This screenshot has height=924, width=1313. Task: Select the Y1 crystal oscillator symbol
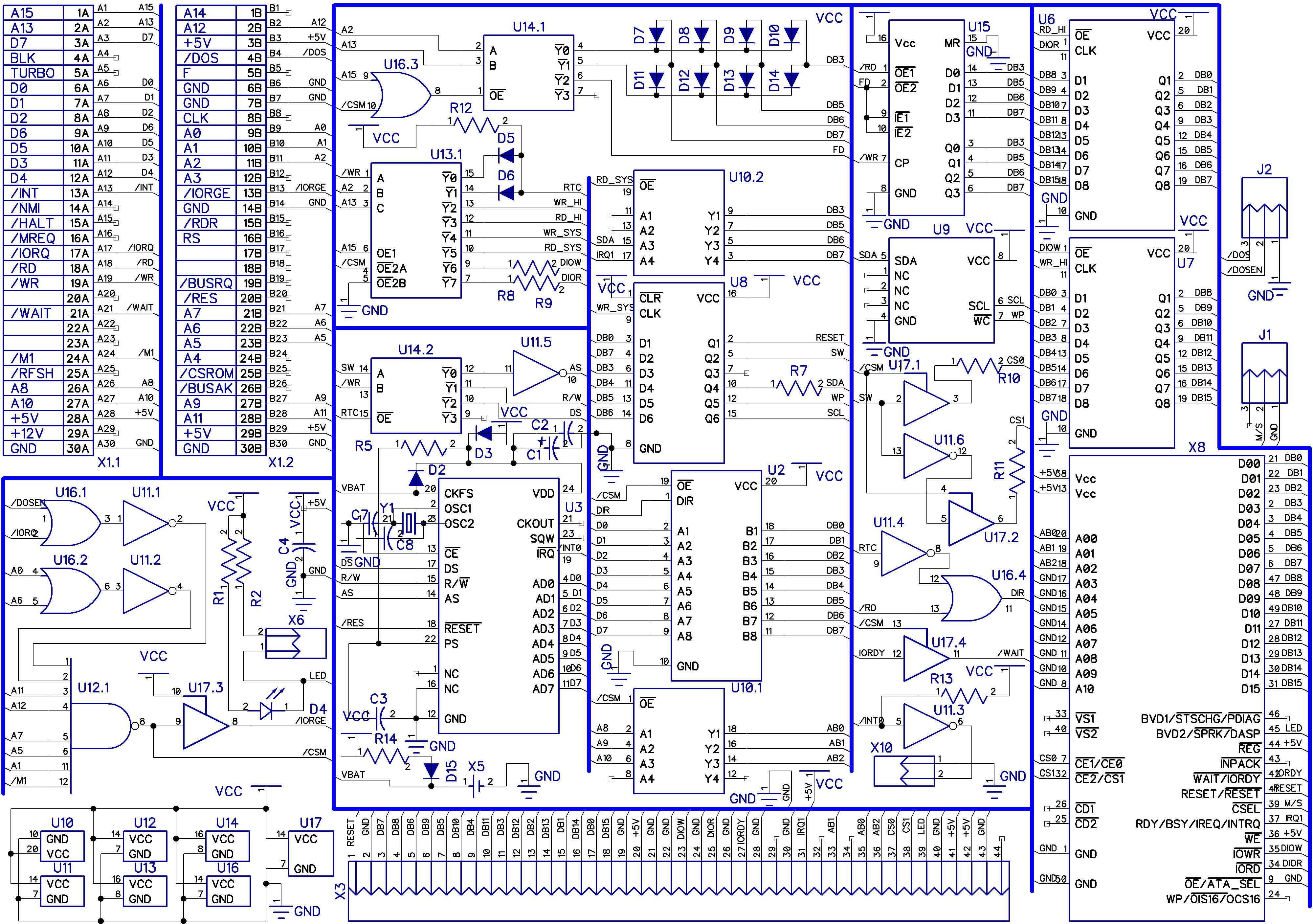point(408,523)
